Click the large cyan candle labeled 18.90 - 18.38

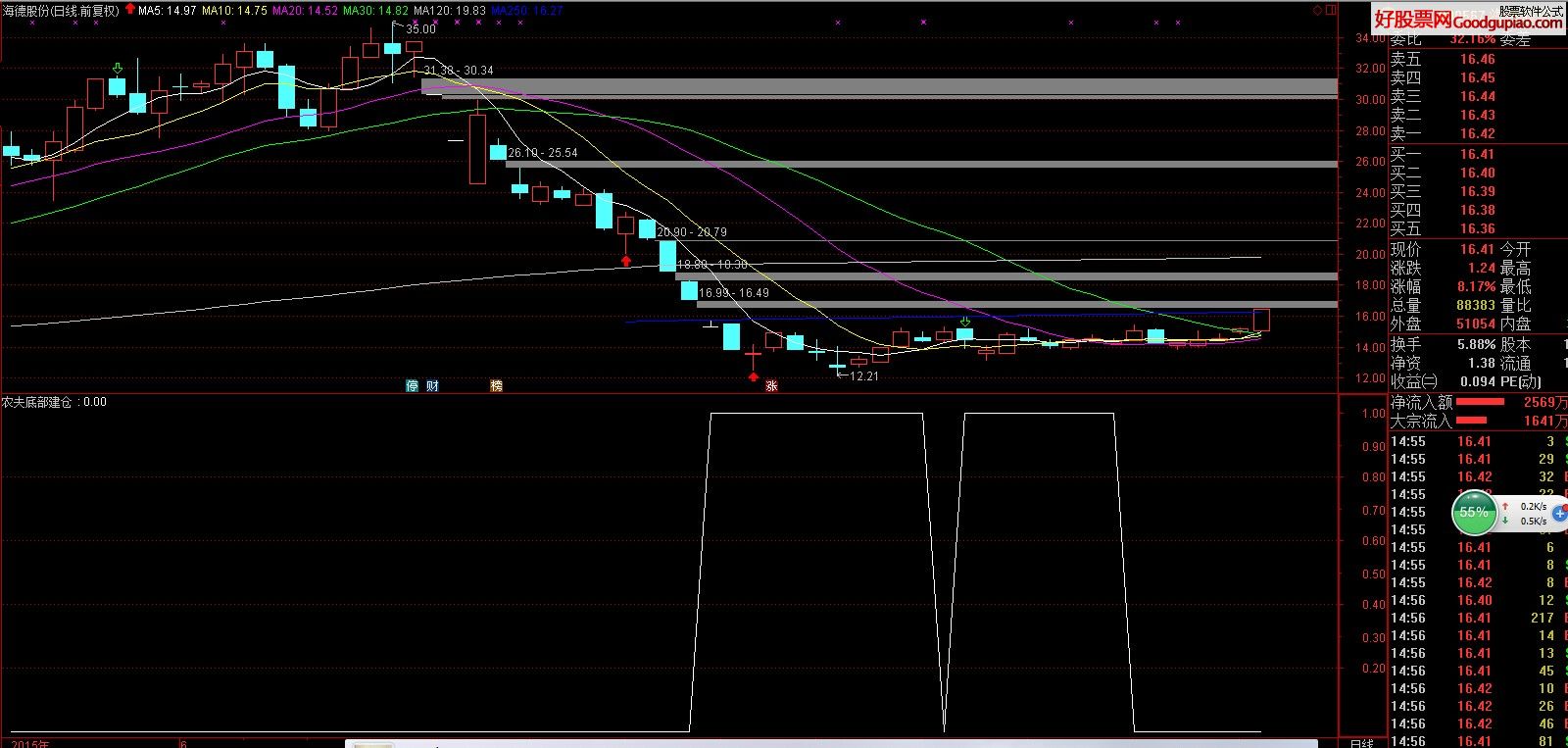point(667,256)
